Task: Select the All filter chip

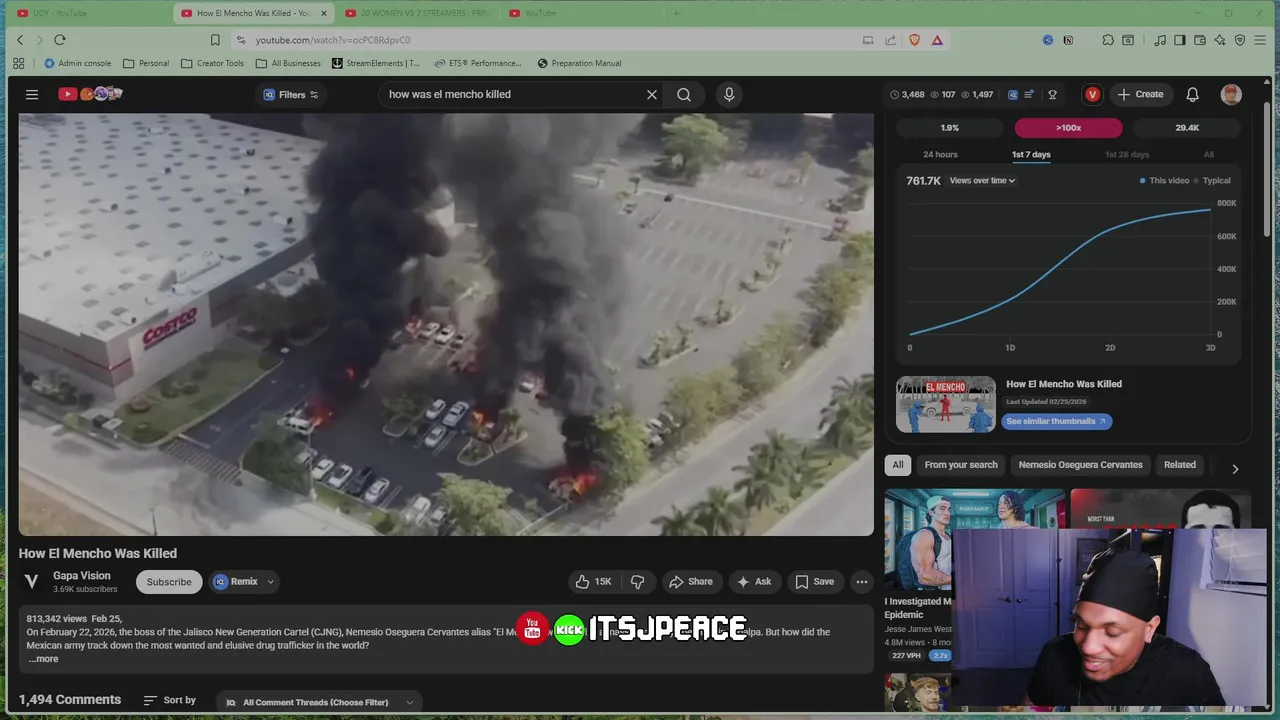Action: pyautogui.click(x=898, y=465)
